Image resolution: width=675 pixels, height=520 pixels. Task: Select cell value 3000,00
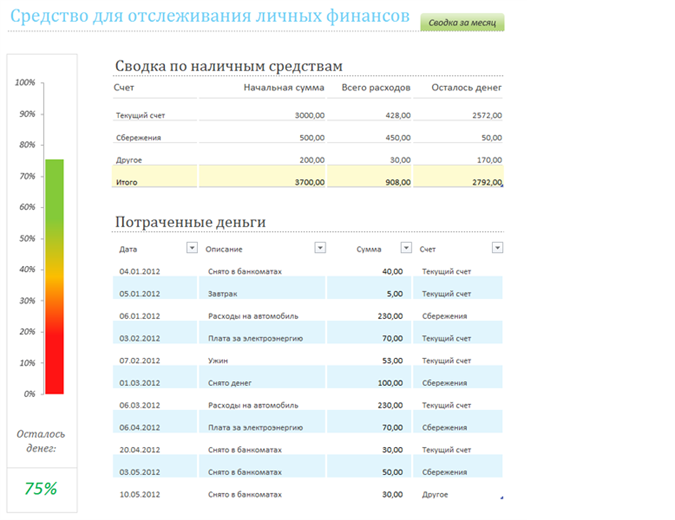[310, 115]
